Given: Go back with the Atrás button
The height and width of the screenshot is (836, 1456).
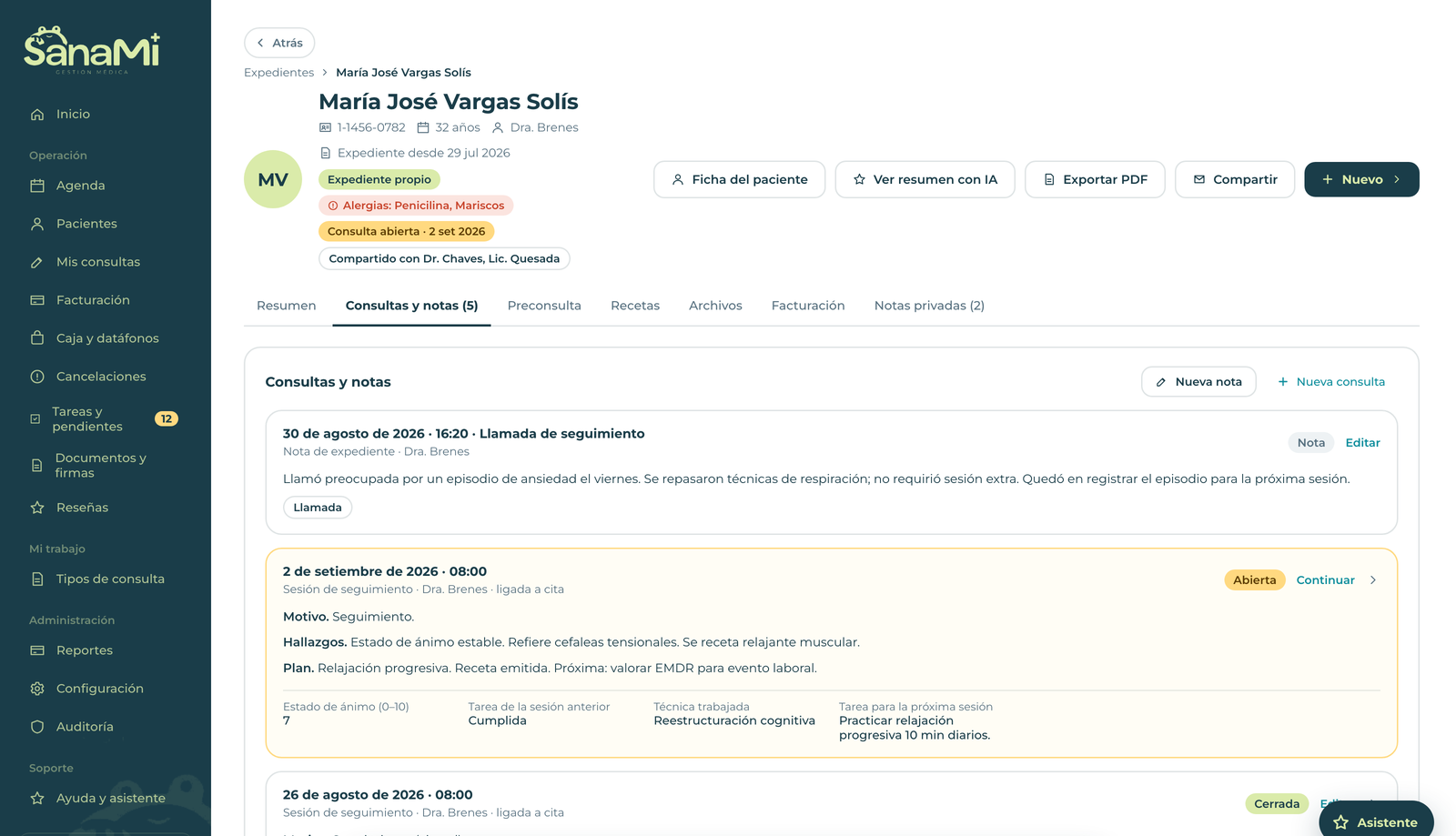Looking at the screenshot, I should tap(279, 43).
